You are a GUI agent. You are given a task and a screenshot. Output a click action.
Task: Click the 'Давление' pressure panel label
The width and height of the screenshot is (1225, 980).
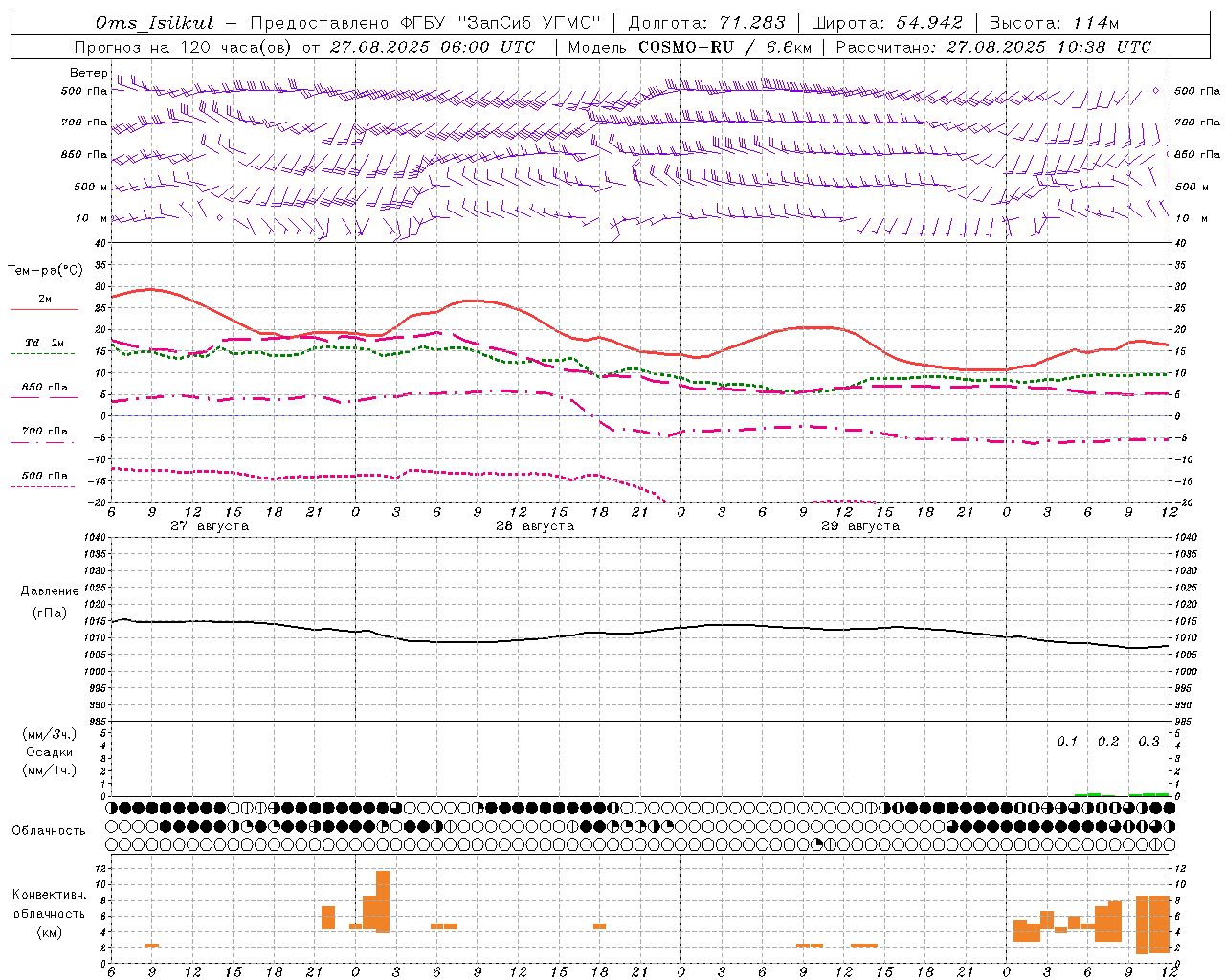50,591
